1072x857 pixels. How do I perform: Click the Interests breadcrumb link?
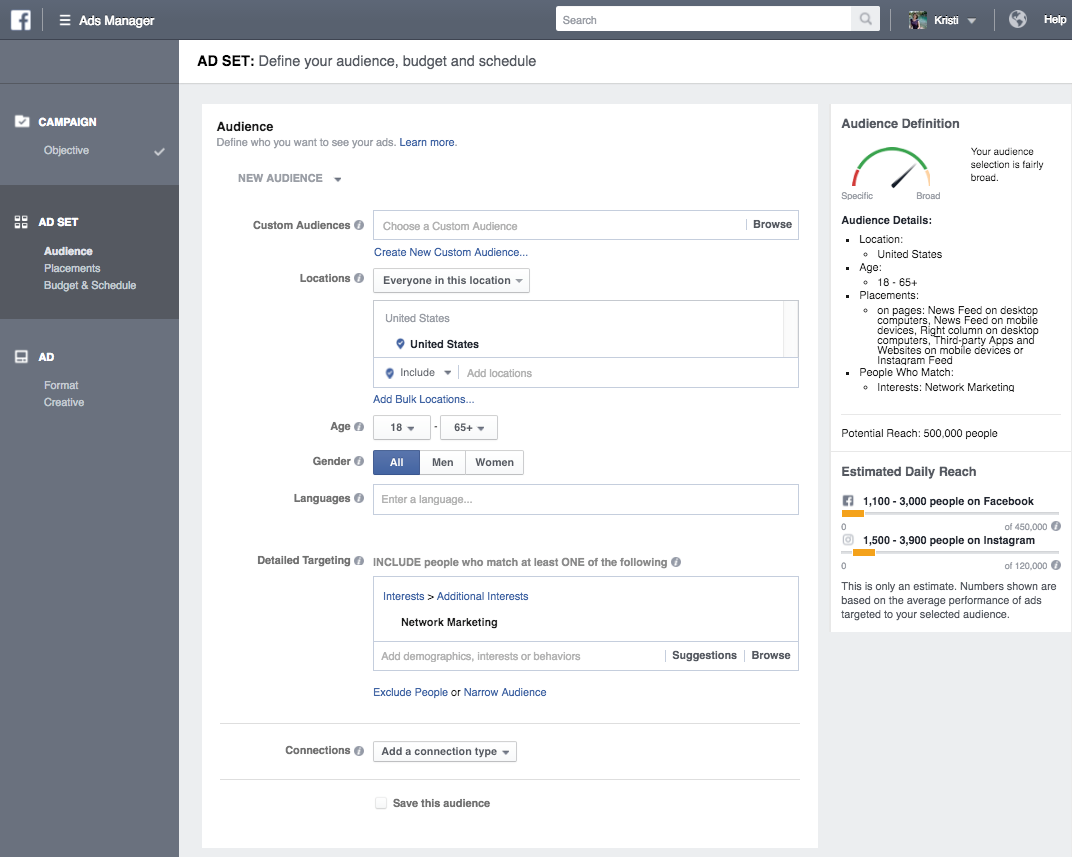pos(403,597)
